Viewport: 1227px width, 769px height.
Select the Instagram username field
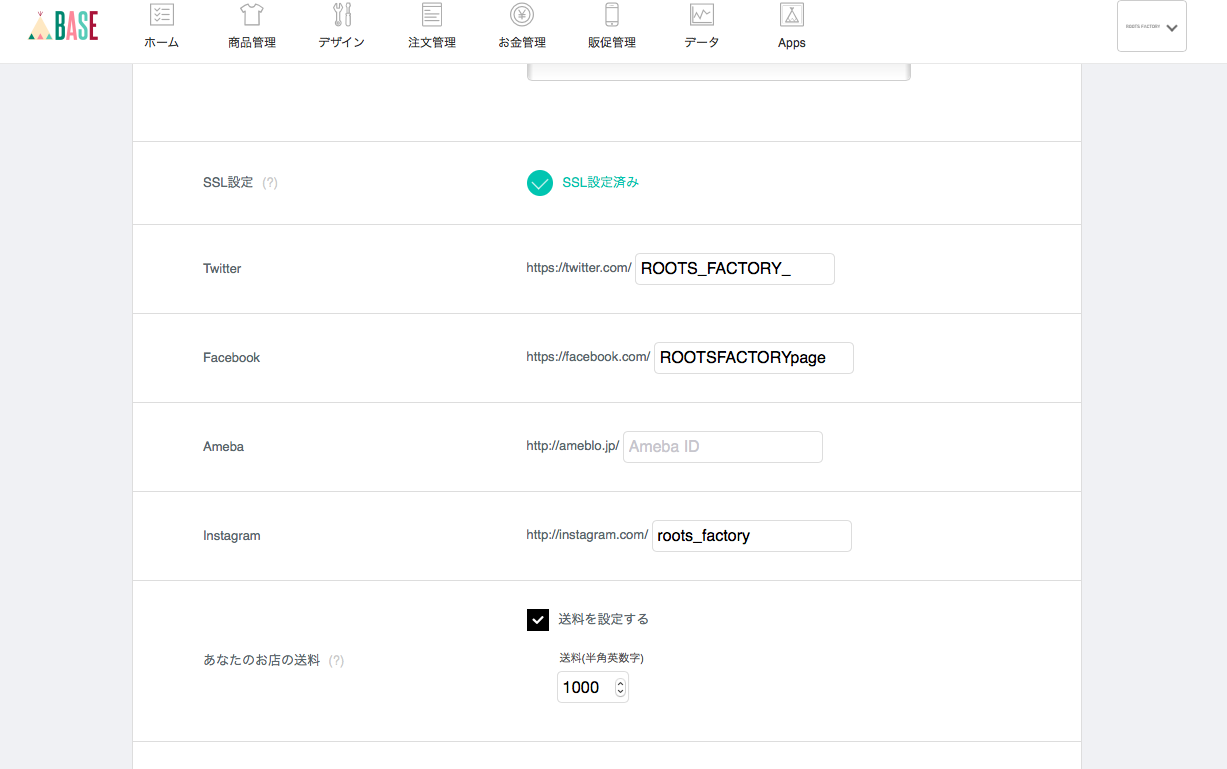tap(751, 536)
